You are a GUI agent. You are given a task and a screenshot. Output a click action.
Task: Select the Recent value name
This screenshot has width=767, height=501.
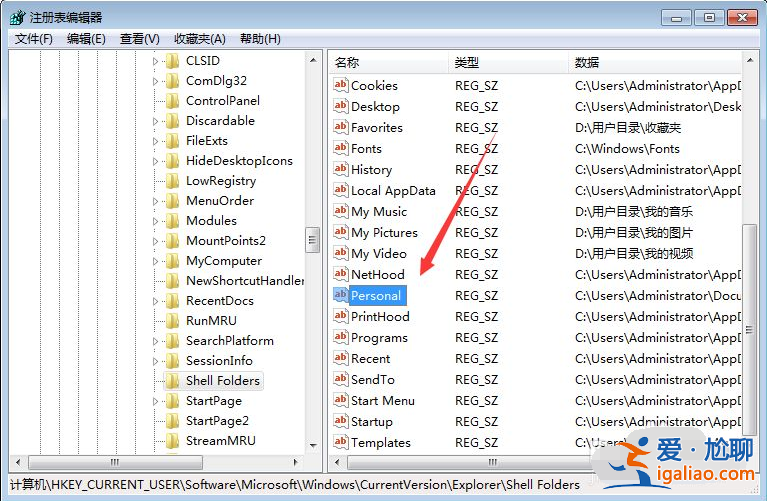pos(371,359)
